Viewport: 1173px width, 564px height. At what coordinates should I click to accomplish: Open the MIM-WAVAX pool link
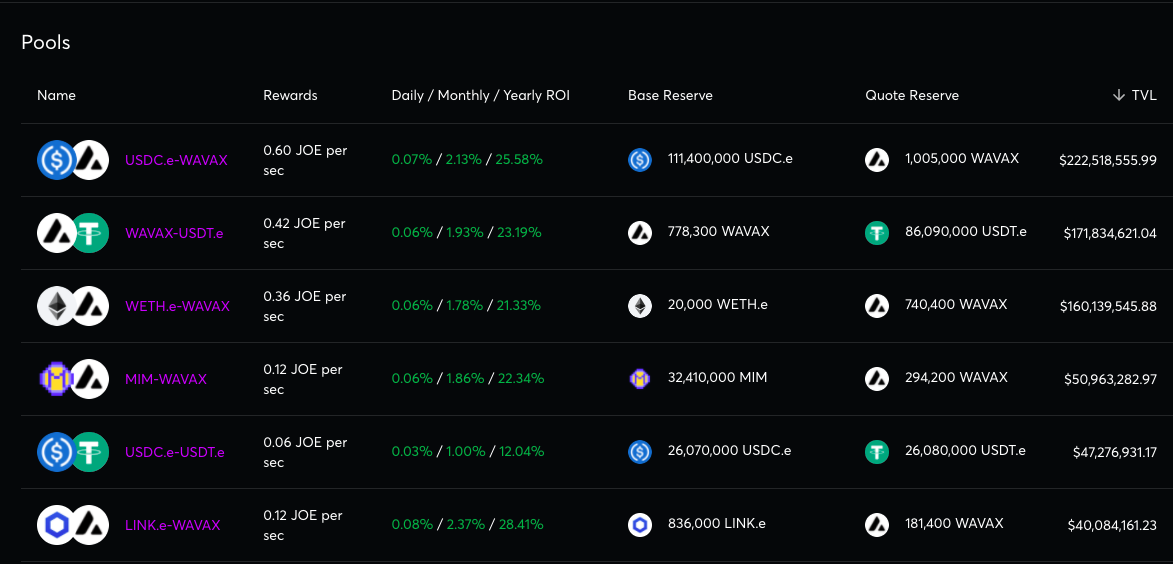(165, 379)
